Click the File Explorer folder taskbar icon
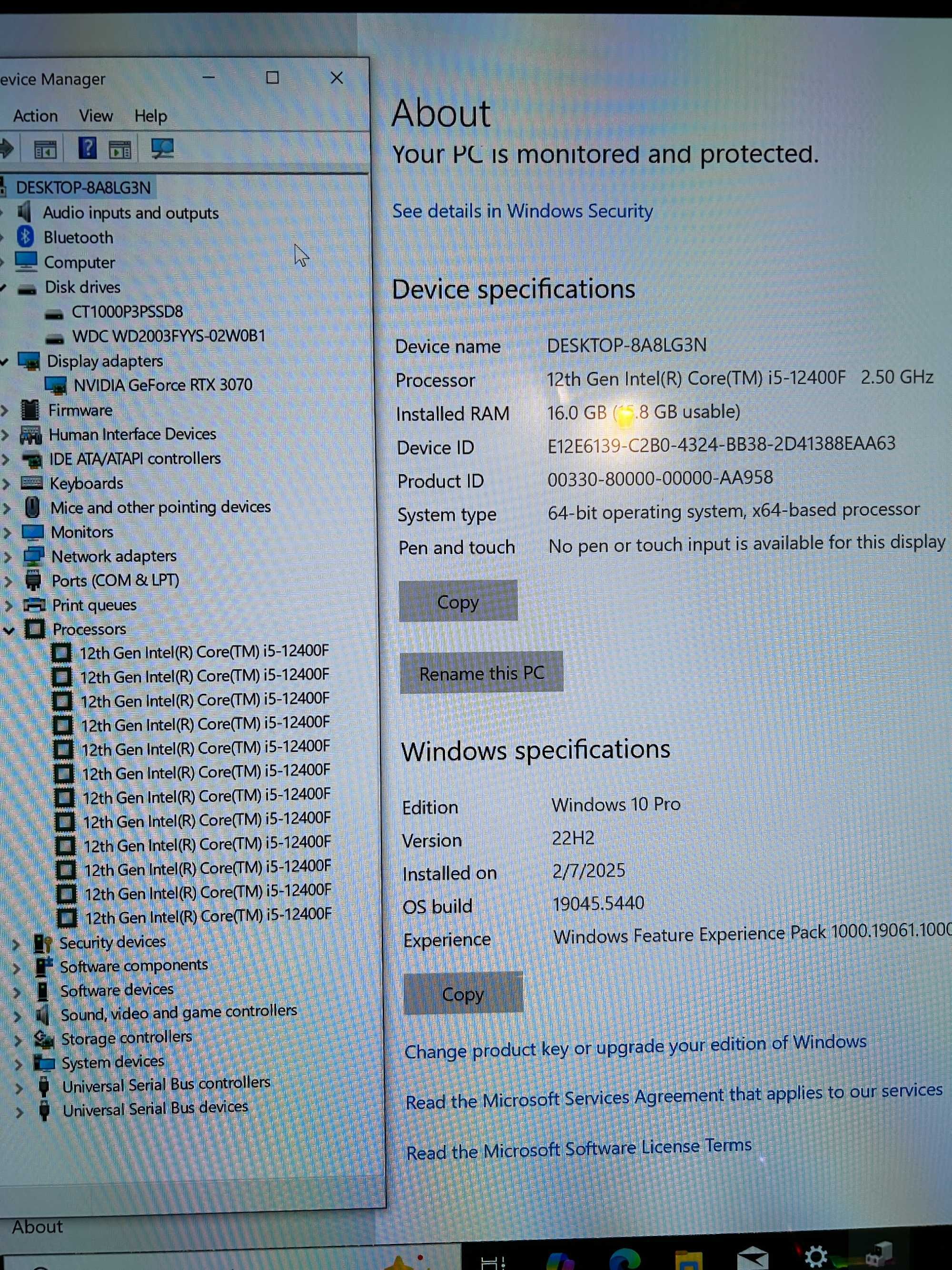952x1270 pixels. pos(689,1260)
